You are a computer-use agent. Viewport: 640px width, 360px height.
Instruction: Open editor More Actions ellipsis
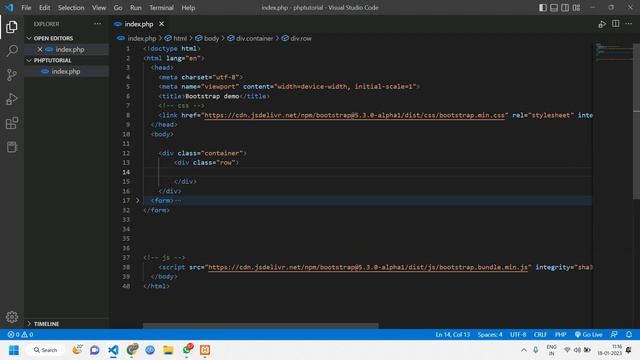629,24
